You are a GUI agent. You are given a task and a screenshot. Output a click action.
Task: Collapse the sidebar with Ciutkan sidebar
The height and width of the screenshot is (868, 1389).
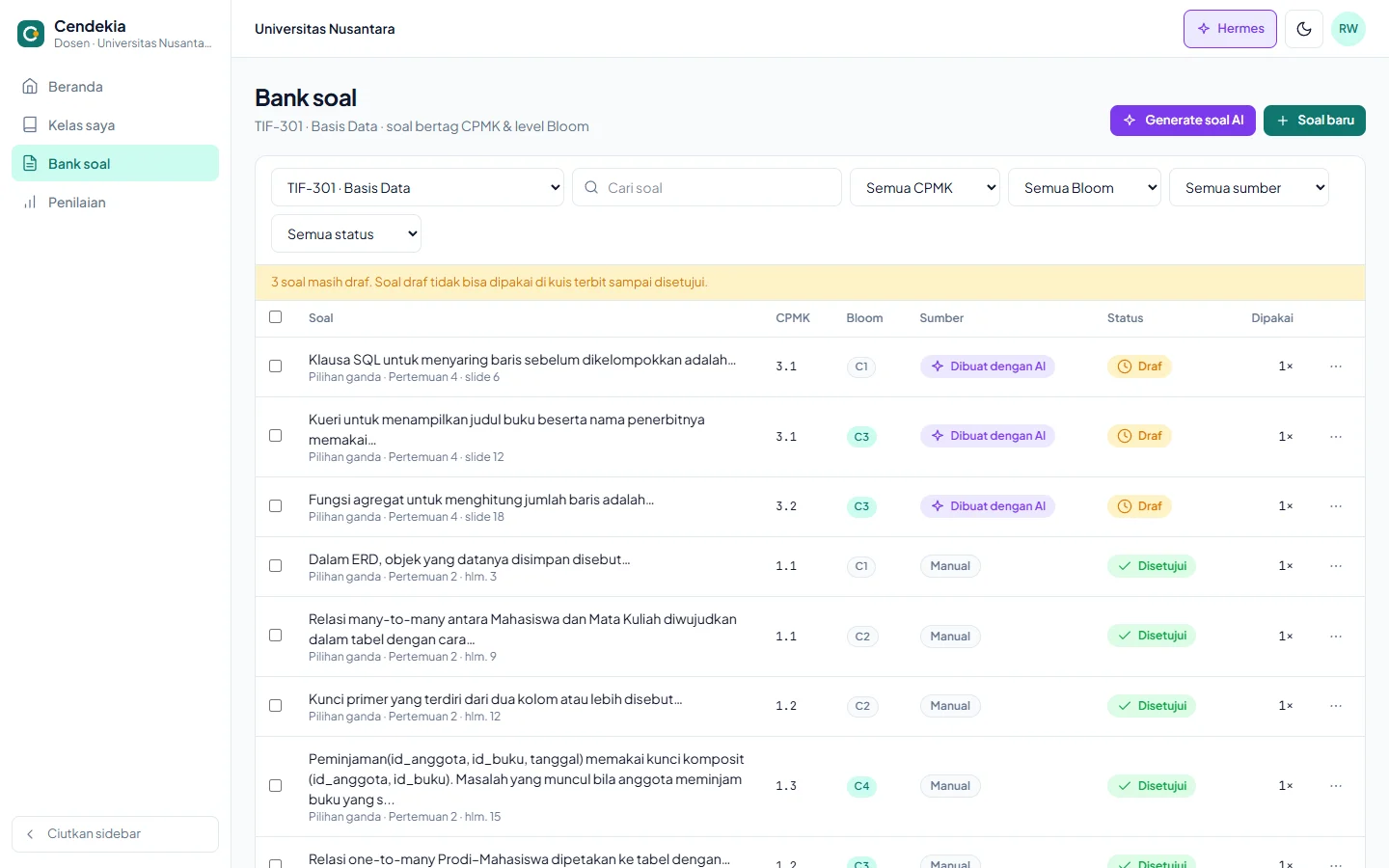click(115, 834)
